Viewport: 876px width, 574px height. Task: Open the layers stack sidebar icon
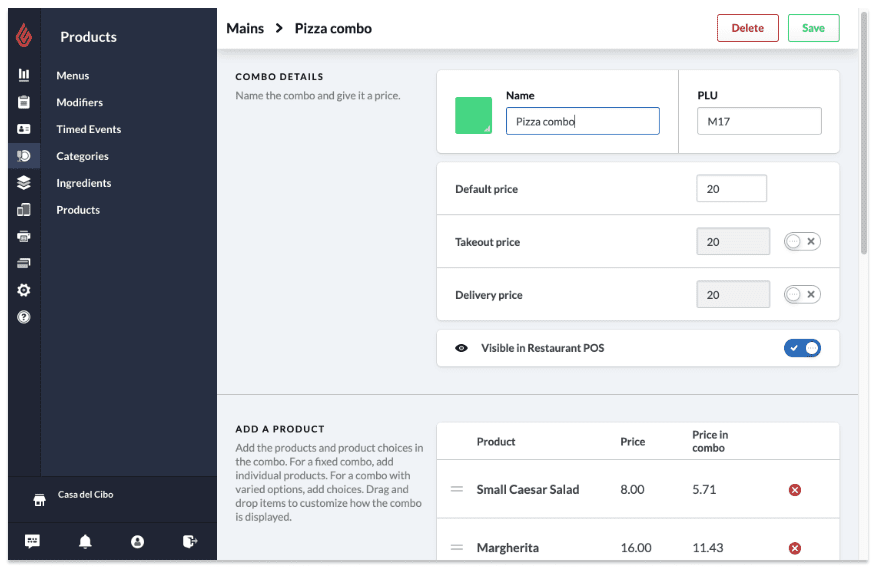(24, 183)
